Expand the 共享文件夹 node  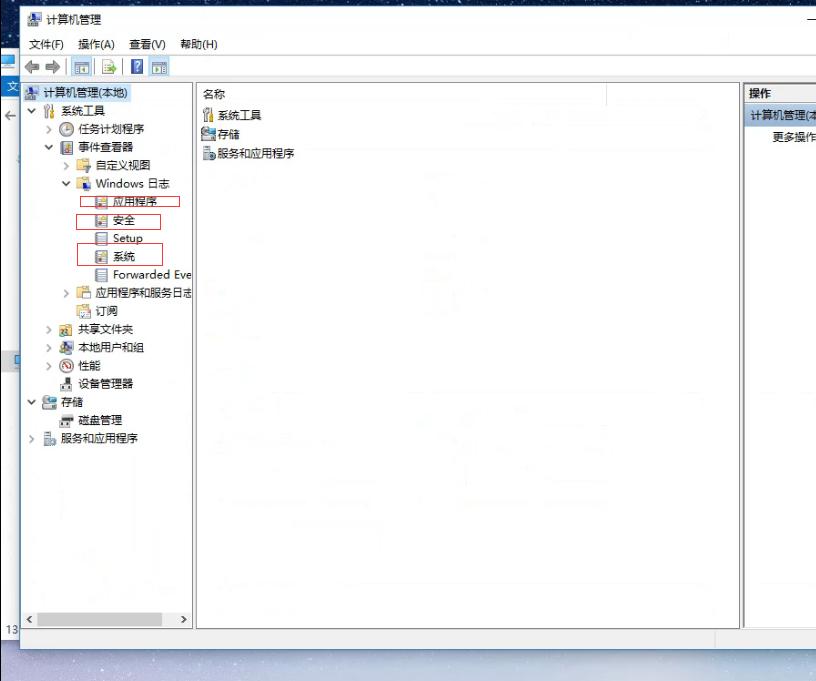point(48,330)
